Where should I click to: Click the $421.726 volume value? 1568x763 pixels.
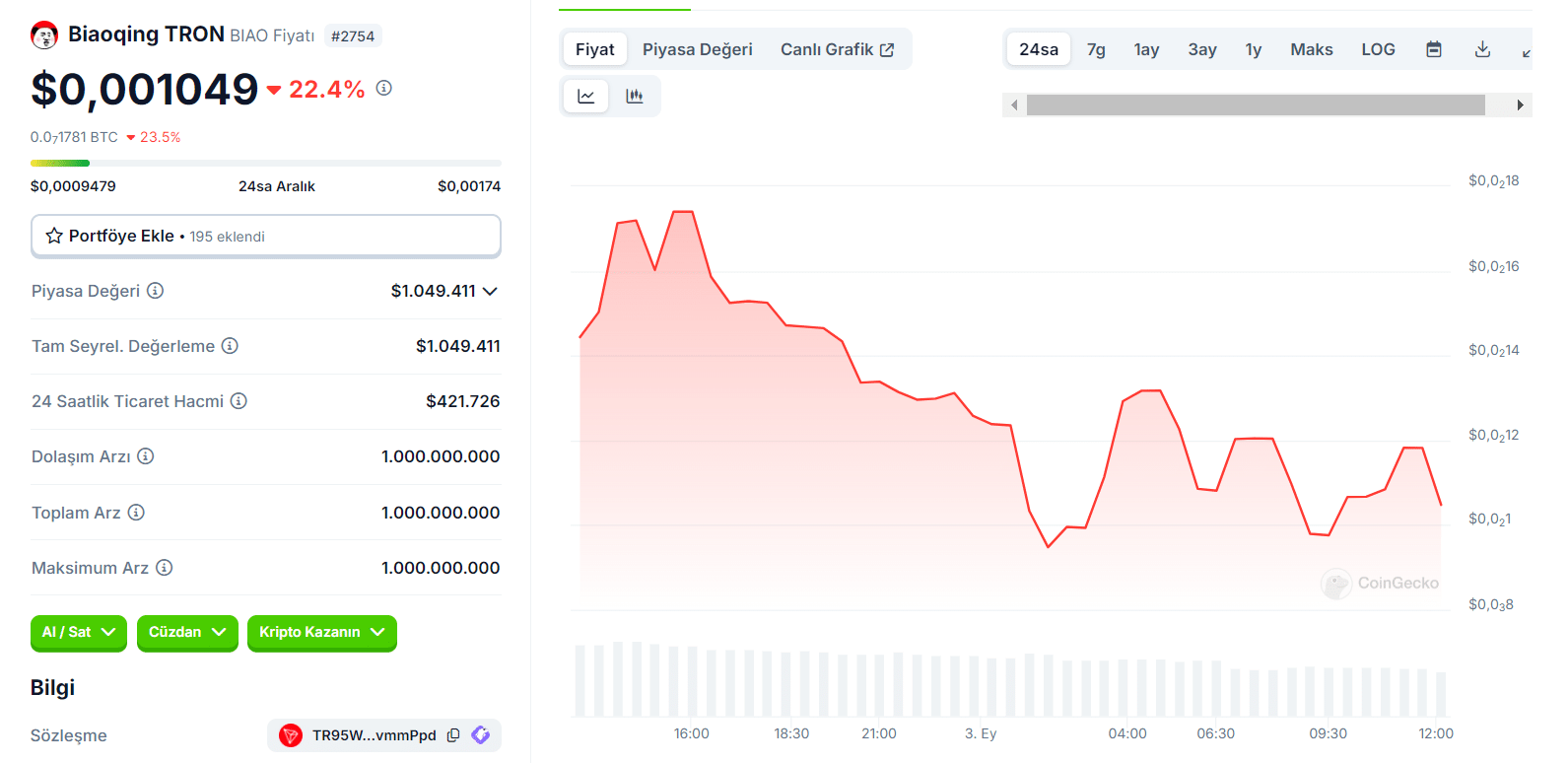(x=463, y=401)
